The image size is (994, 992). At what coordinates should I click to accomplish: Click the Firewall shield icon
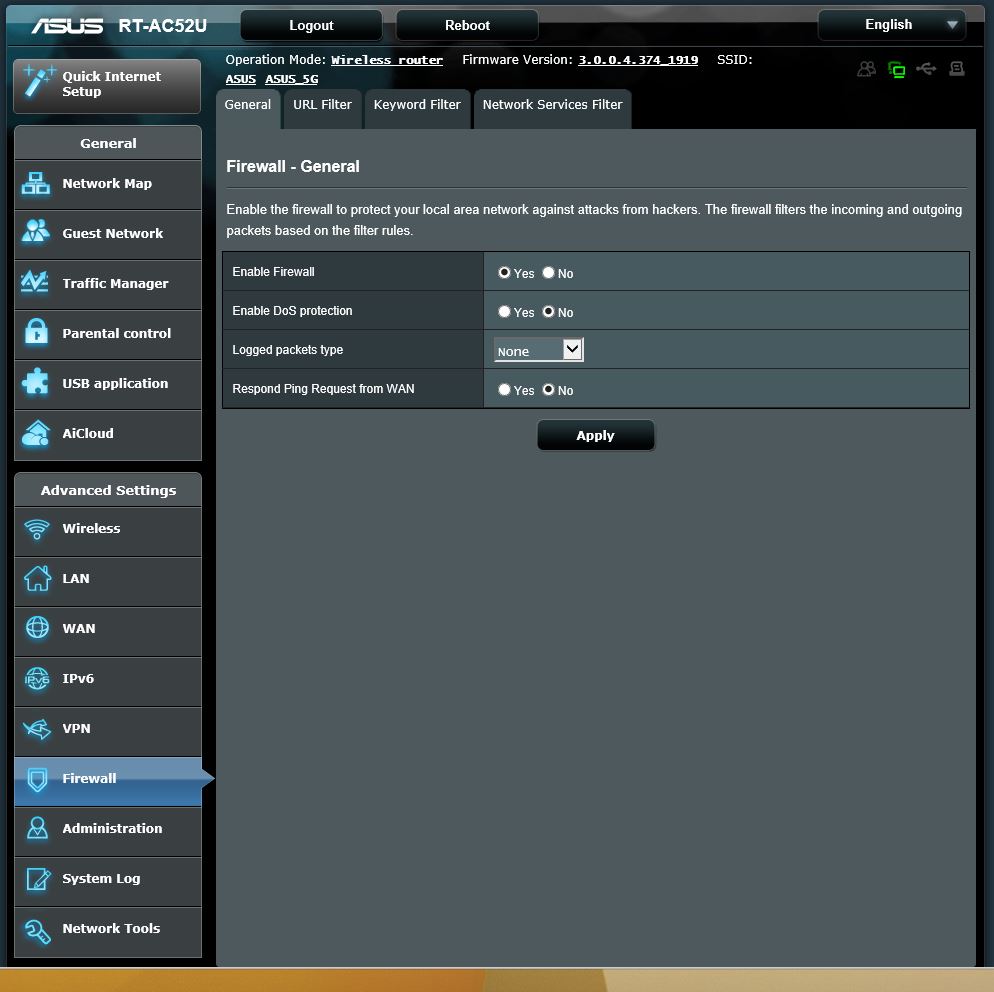coord(37,779)
